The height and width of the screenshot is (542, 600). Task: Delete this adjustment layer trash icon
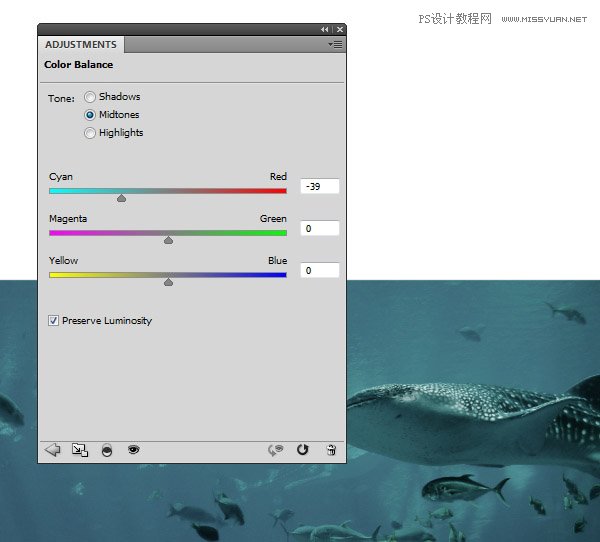[x=330, y=451]
